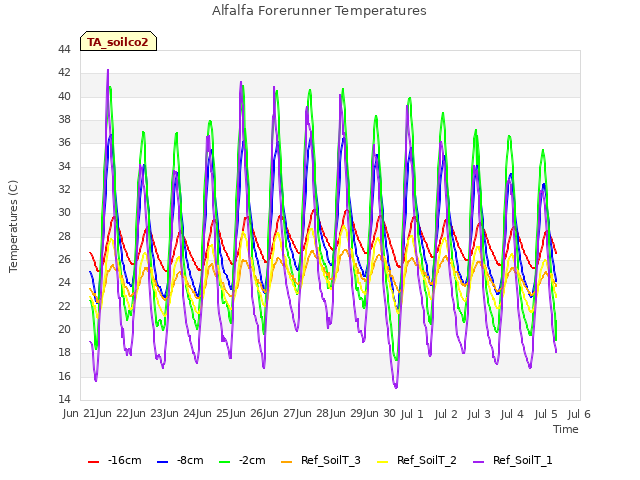
Task: Click the 36 y-axis tick label
Action: (64, 143)
